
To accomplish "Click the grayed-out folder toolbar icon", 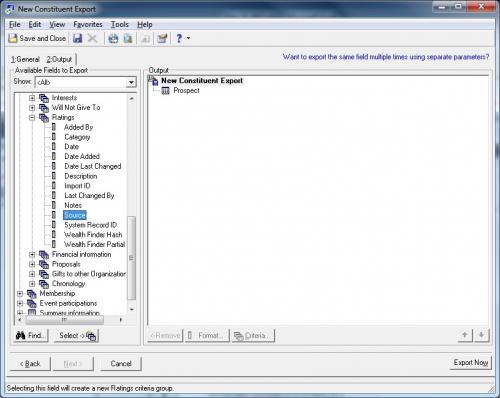I will pos(145,38).
